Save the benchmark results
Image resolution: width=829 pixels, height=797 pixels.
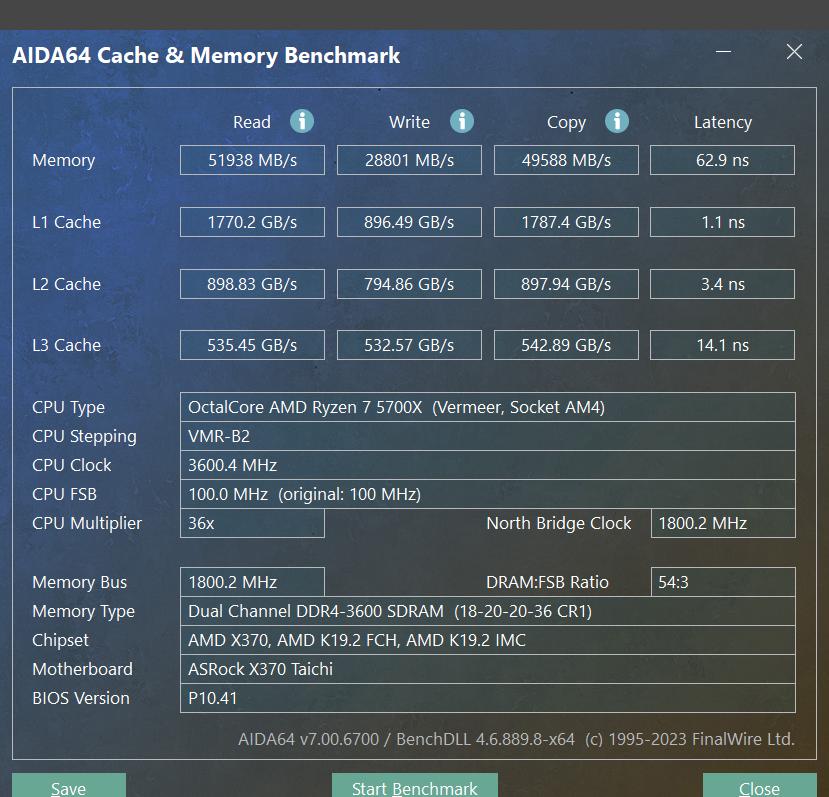[69, 785]
